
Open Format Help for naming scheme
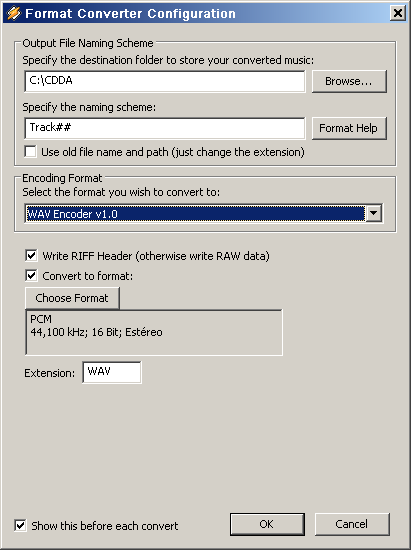[x=349, y=128]
